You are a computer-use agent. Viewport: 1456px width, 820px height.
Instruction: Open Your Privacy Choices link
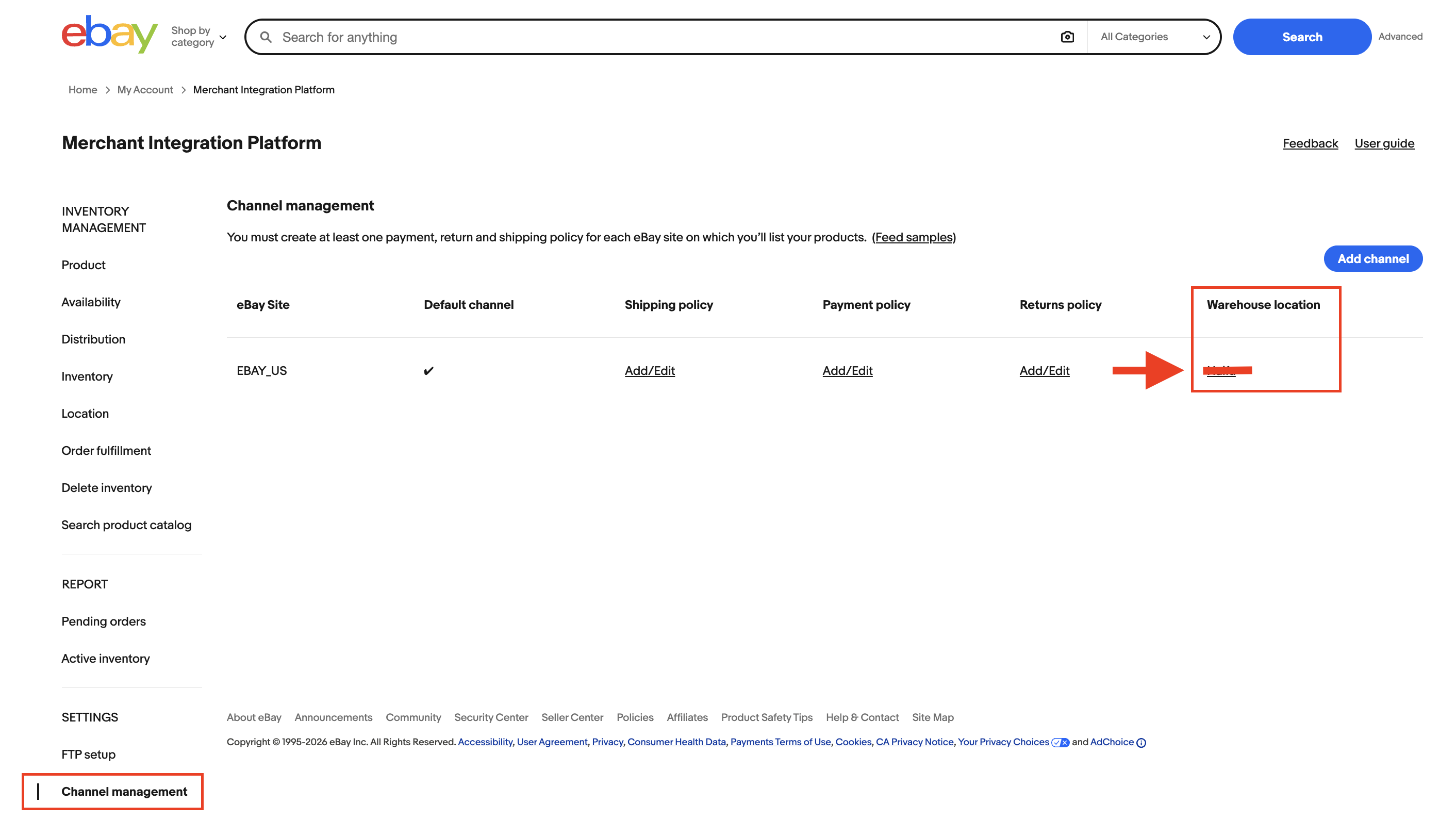[x=1003, y=742]
